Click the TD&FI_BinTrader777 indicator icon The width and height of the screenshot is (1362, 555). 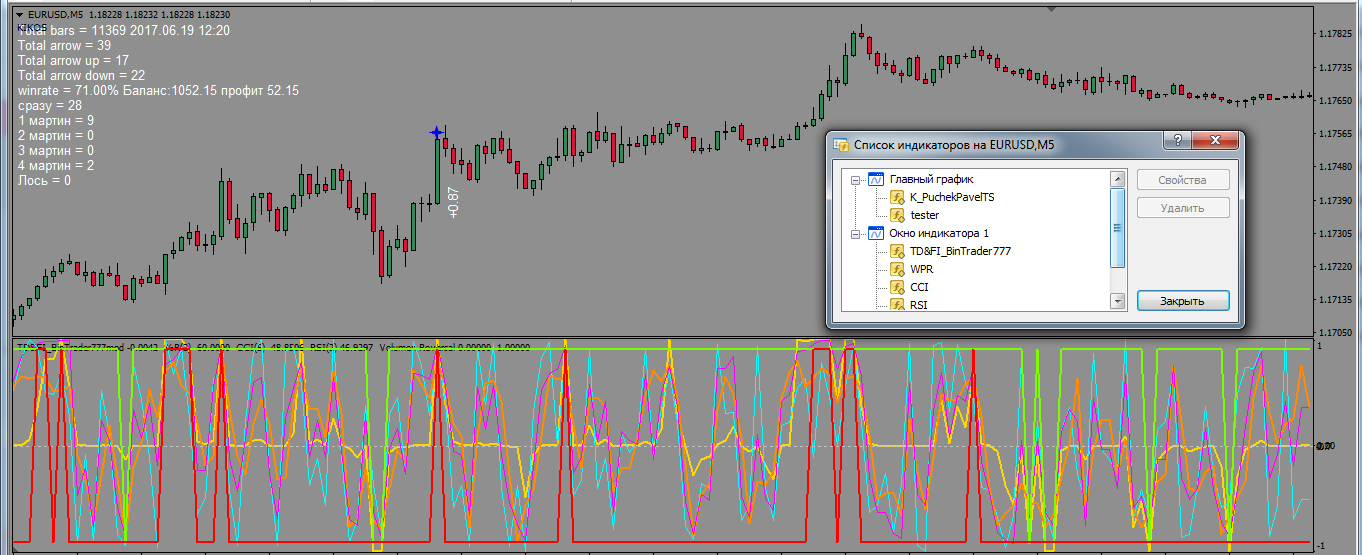click(897, 251)
